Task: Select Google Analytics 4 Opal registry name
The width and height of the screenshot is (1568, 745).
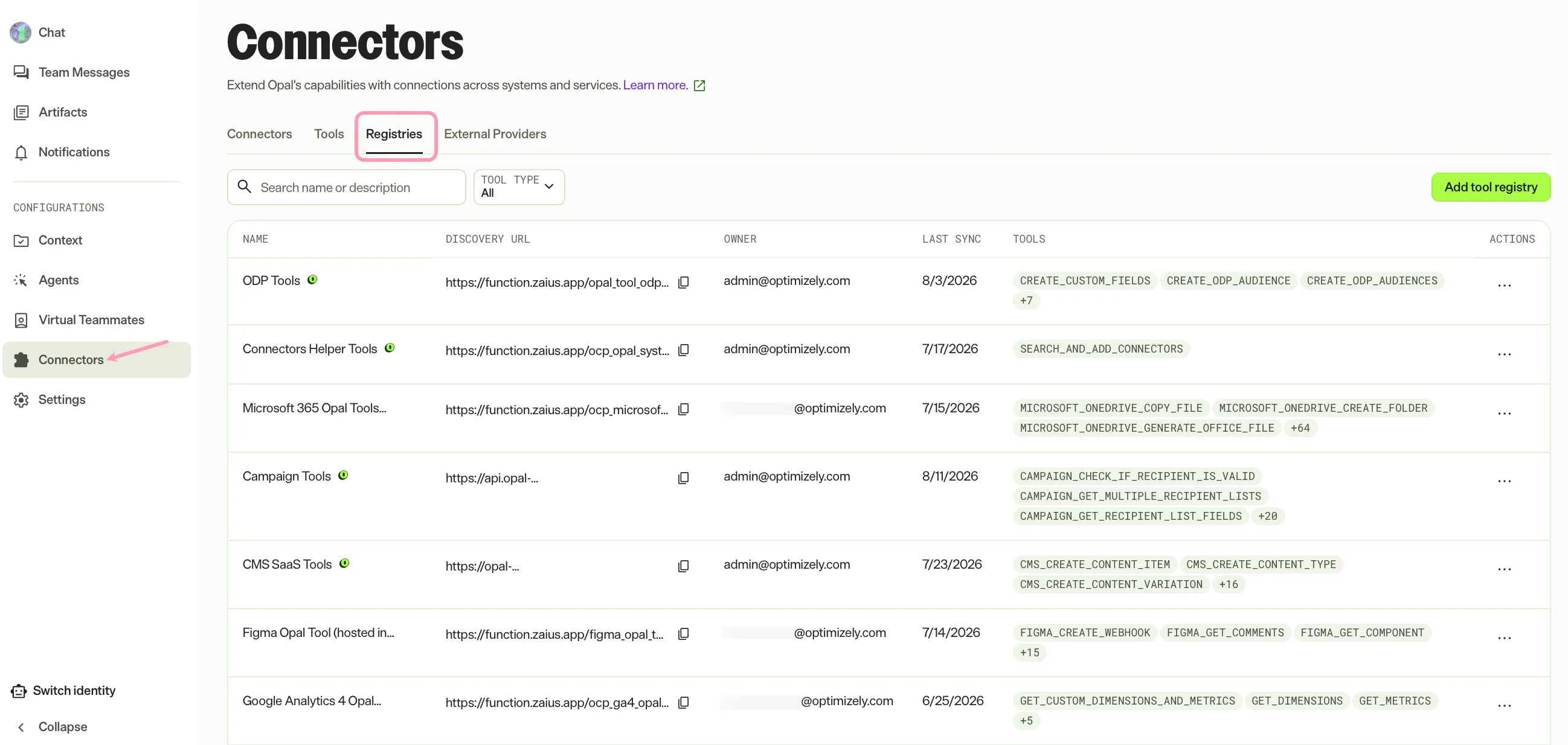Action: point(312,700)
